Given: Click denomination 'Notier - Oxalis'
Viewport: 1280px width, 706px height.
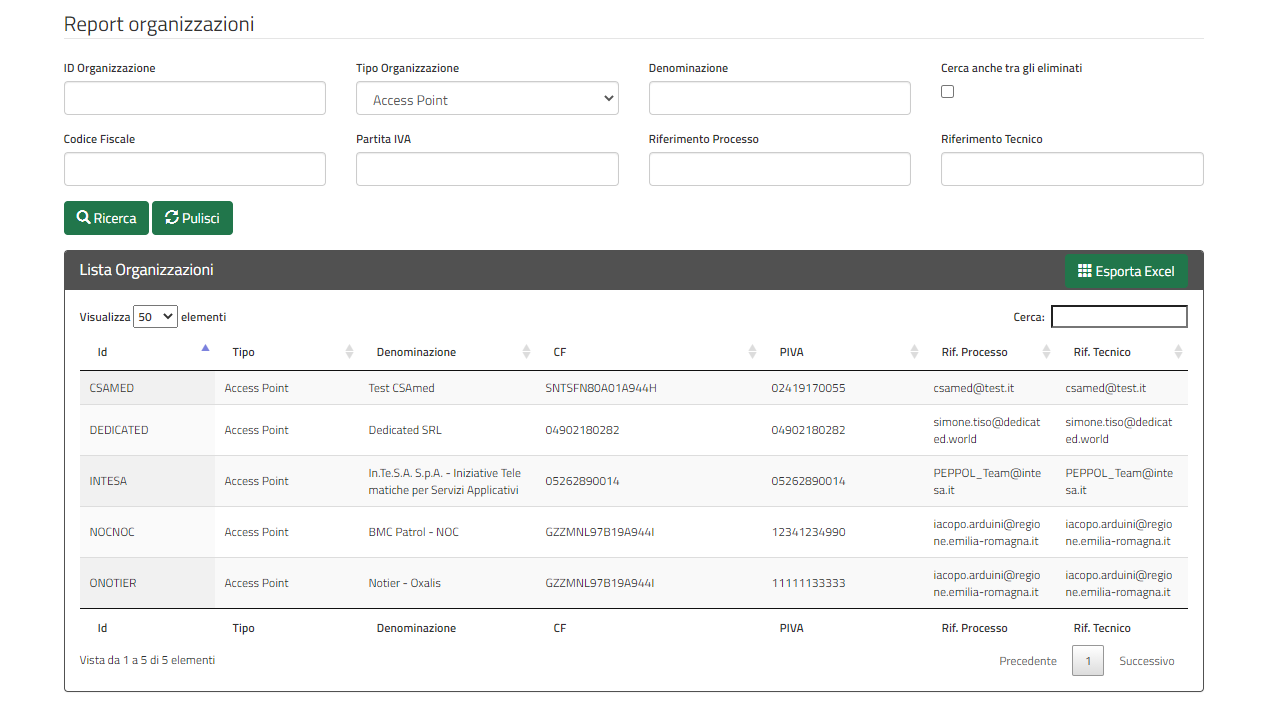Looking at the screenshot, I should coord(405,583).
